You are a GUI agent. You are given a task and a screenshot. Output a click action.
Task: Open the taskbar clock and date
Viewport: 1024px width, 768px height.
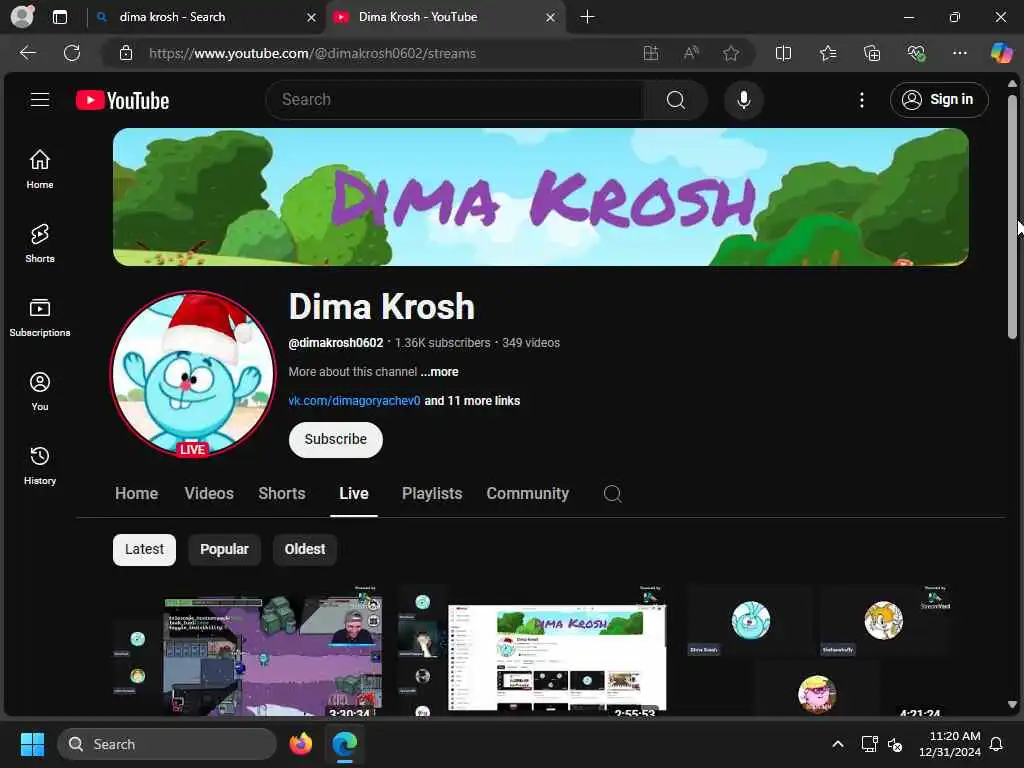pyautogui.click(x=950, y=744)
